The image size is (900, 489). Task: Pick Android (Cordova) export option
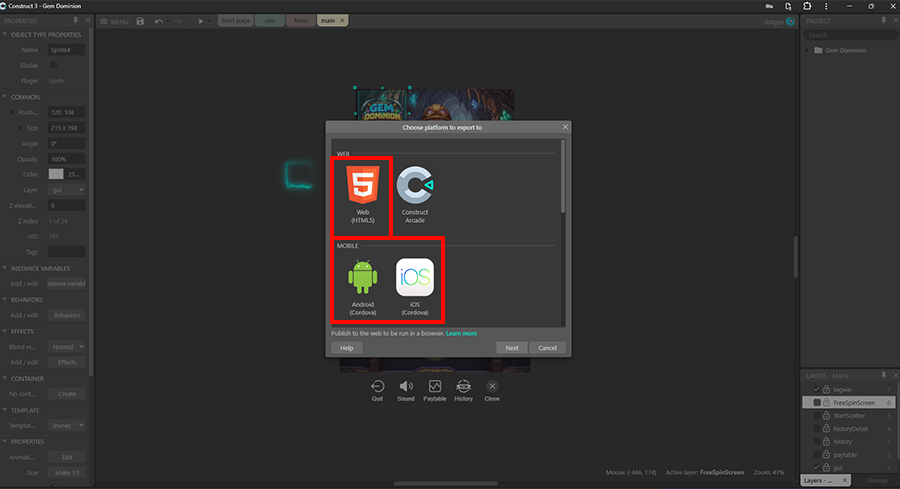point(362,284)
